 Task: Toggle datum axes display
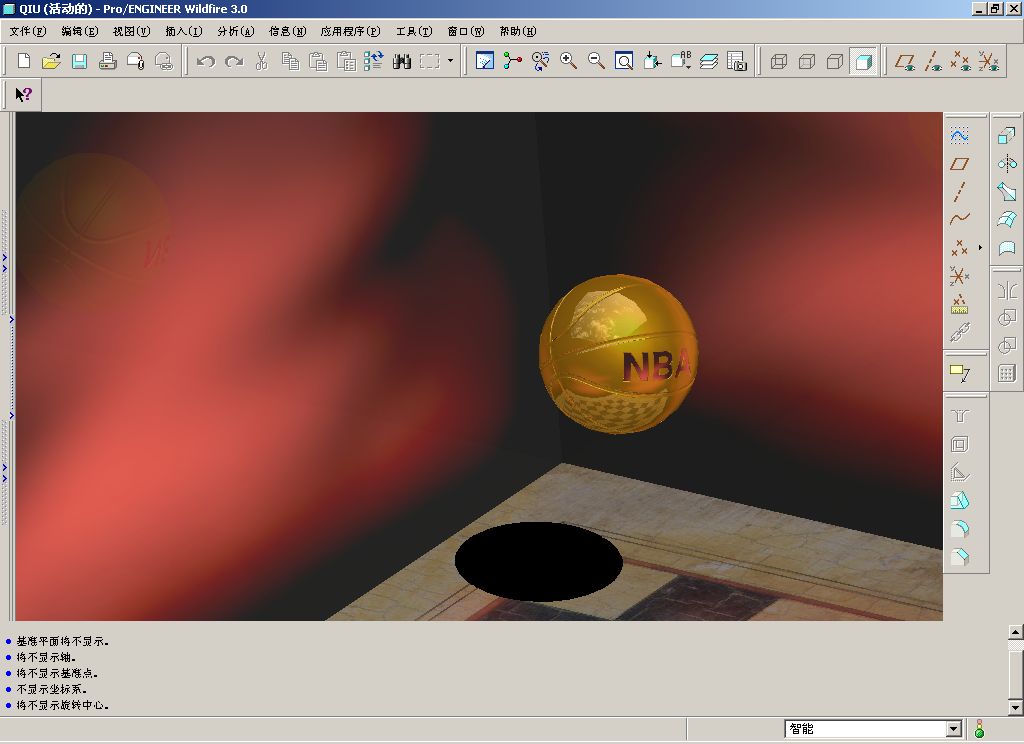tap(933, 62)
